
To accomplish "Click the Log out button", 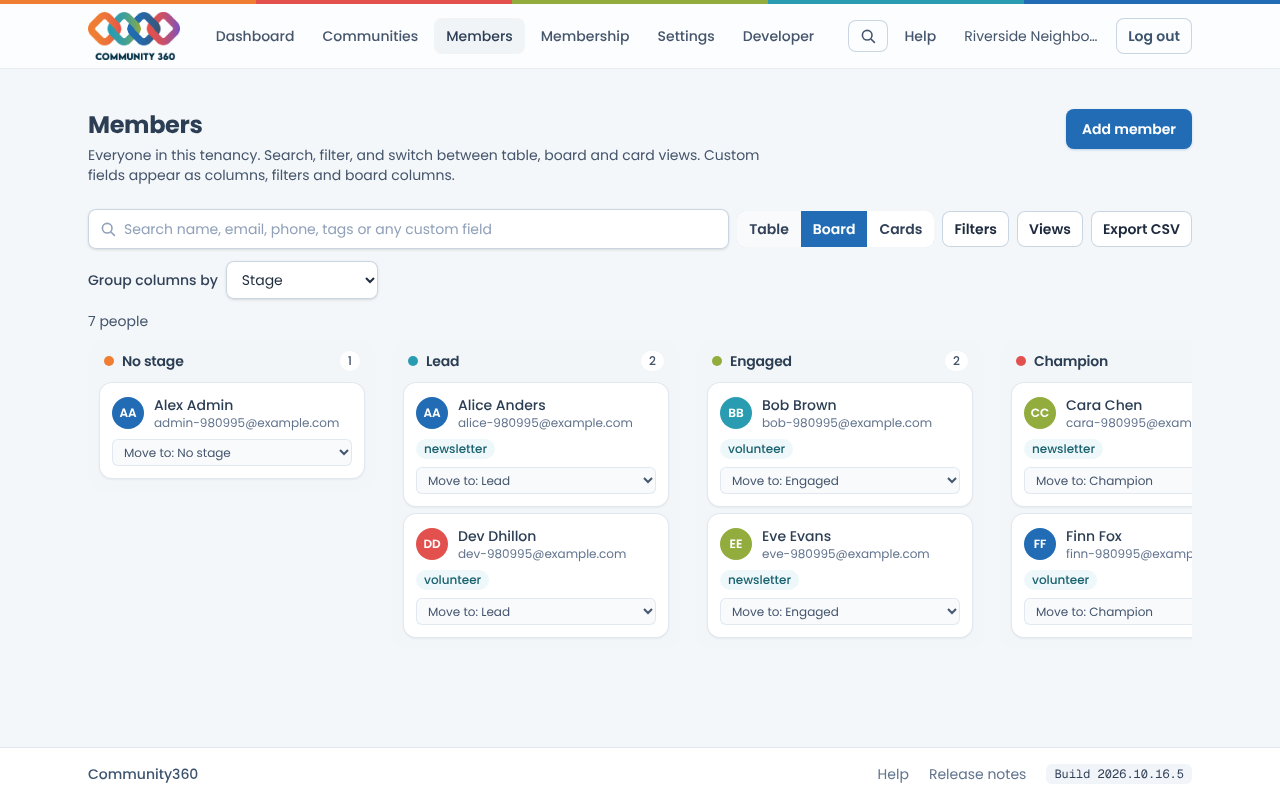I will [1154, 36].
